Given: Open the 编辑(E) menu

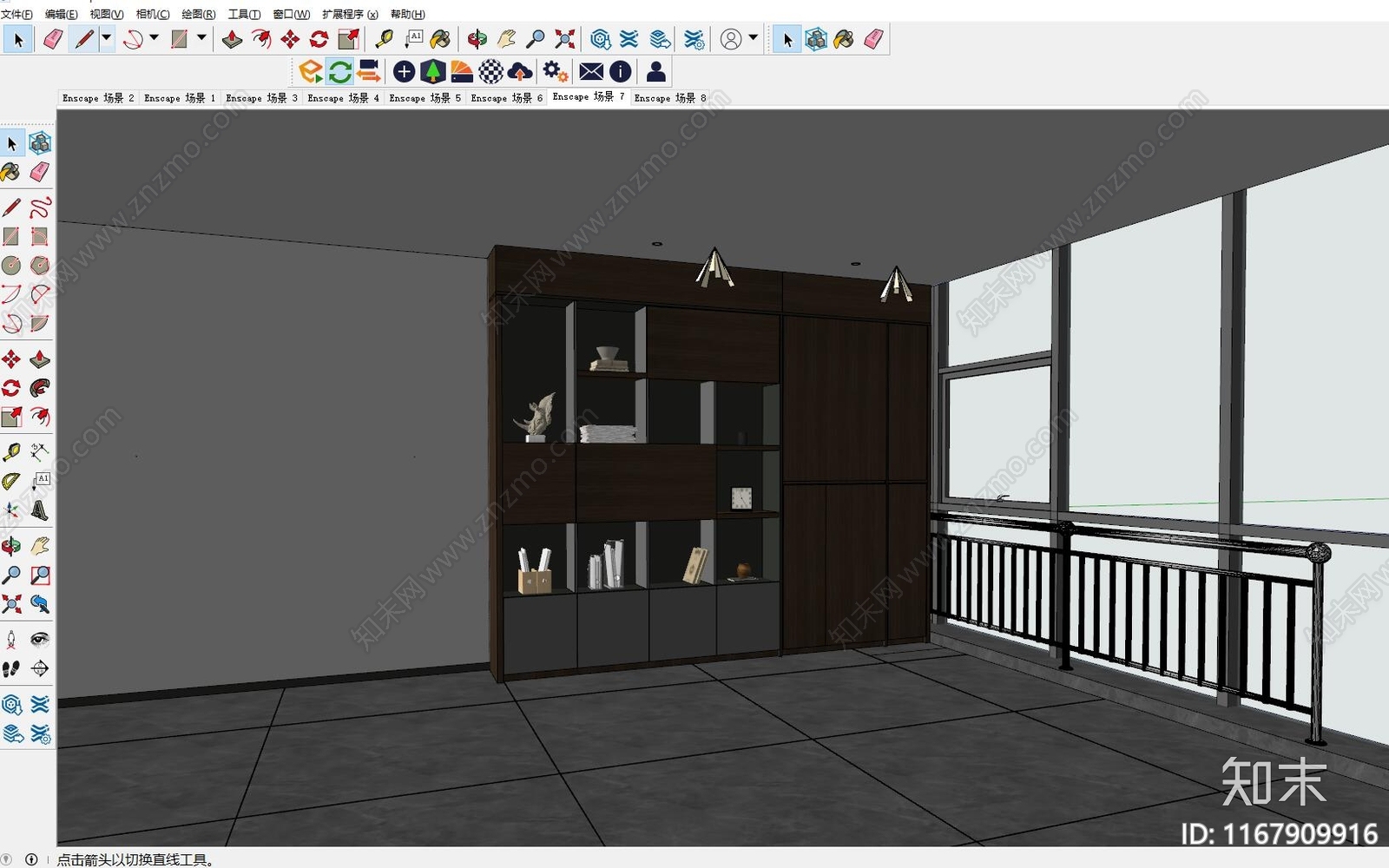Looking at the screenshot, I should tap(61, 14).
